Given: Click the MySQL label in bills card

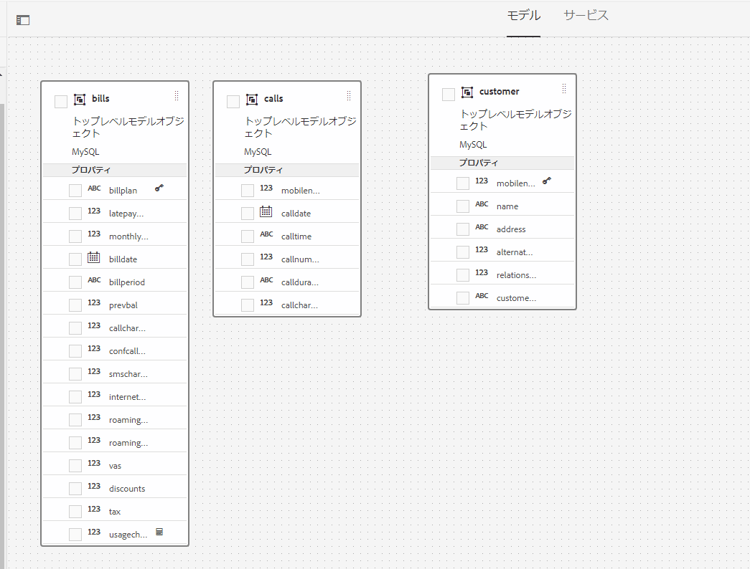Looking at the screenshot, I should tap(85, 152).
